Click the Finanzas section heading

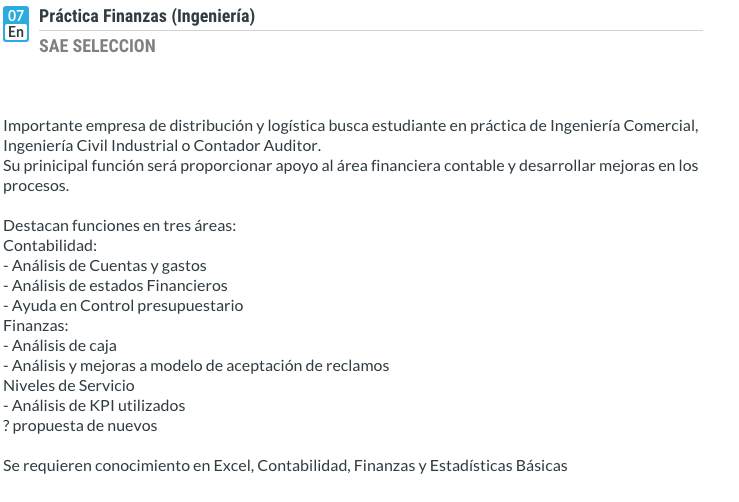[36, 326]
